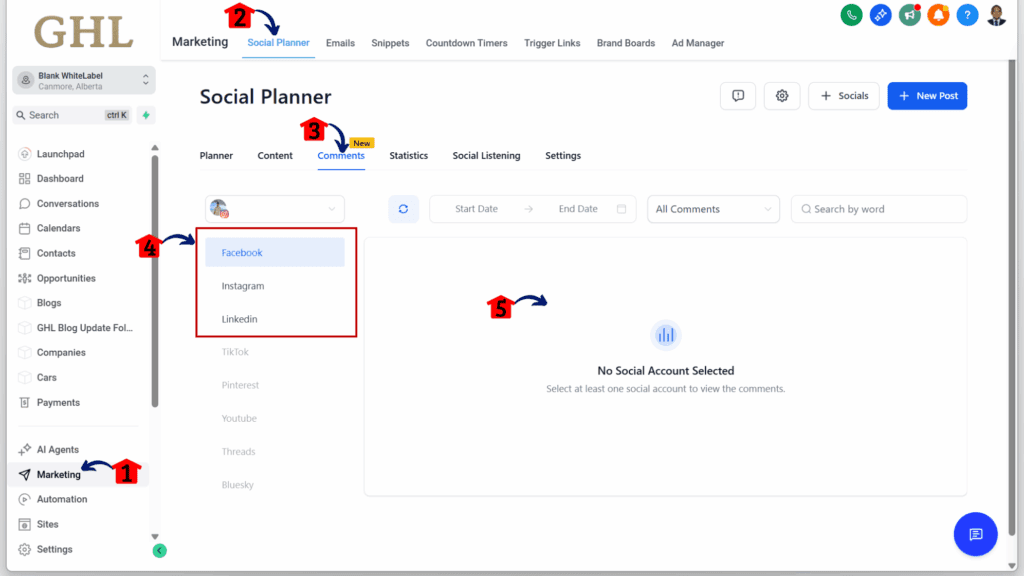Open the All Comments filter dropdown
The width and height of the screenshot is (1024, 576).
pyautogui.click(x=713, y=209)
